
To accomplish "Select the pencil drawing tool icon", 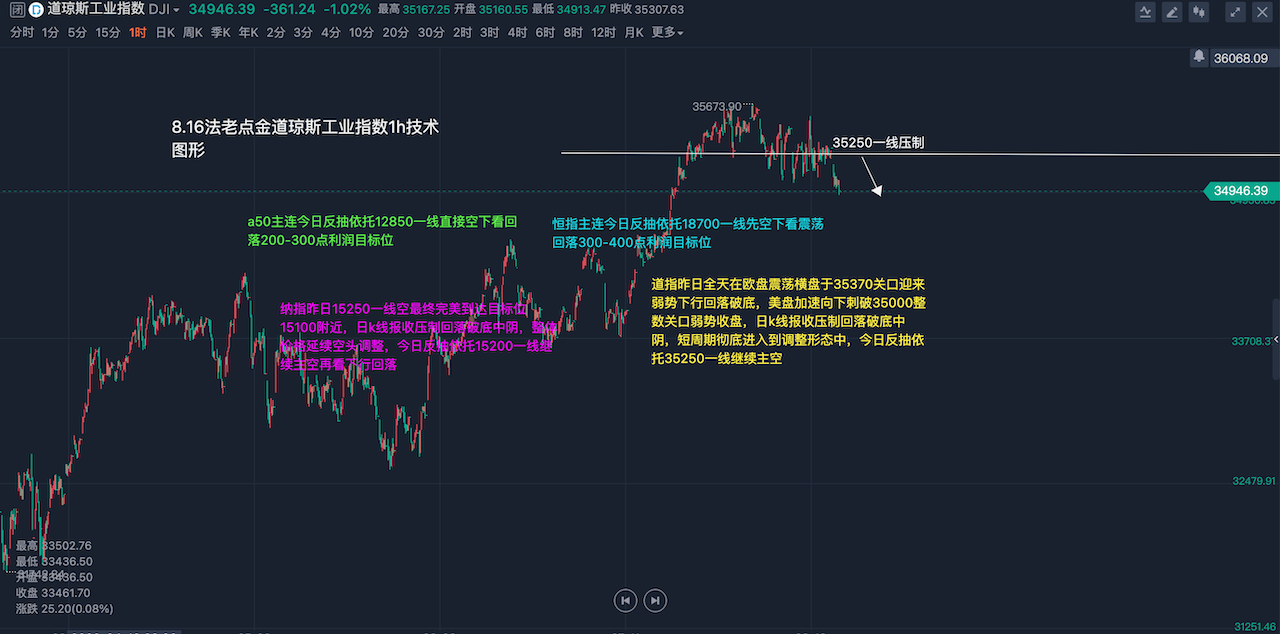I will (x=1171, y=13).
